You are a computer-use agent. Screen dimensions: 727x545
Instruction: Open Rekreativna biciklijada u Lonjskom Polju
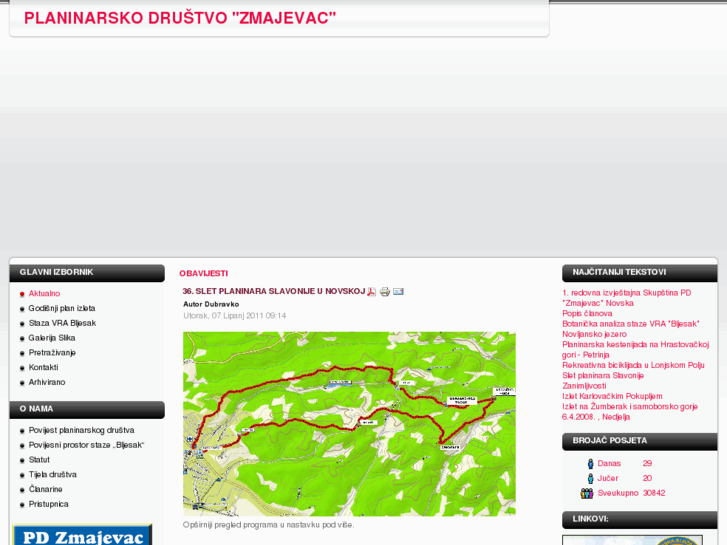tap(633, 365)
